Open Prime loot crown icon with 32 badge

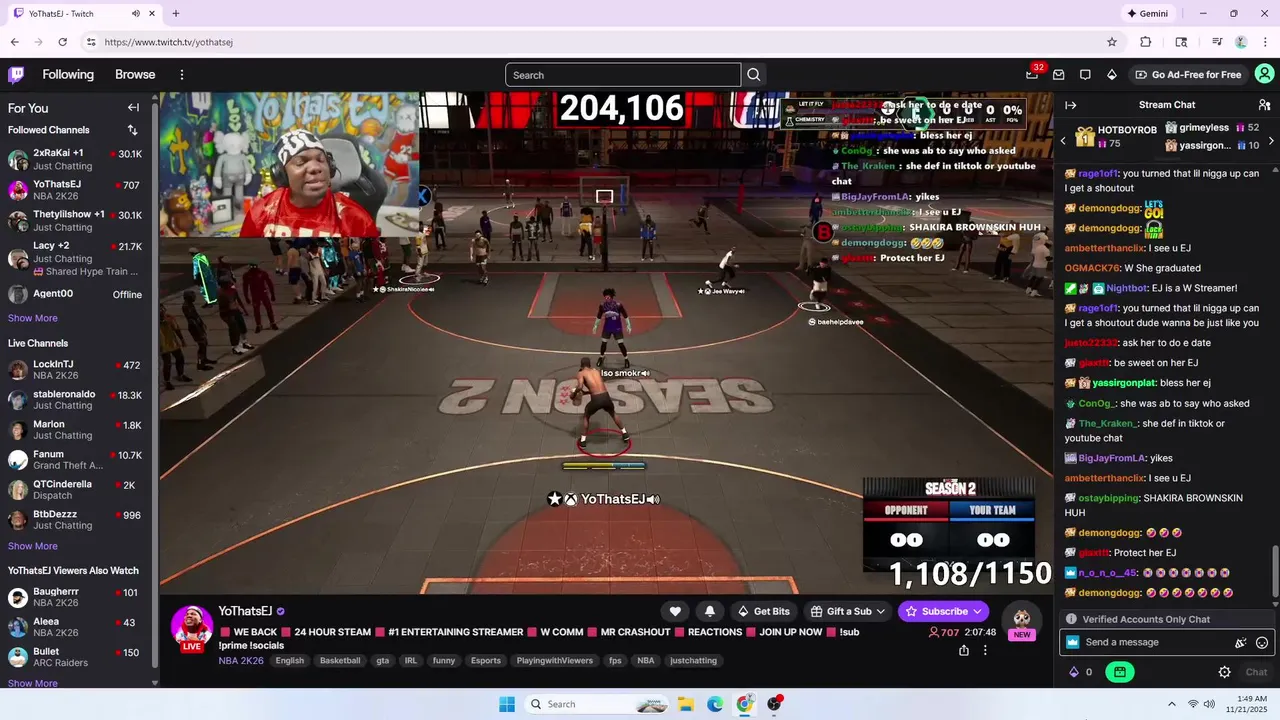pos(1032,74)
